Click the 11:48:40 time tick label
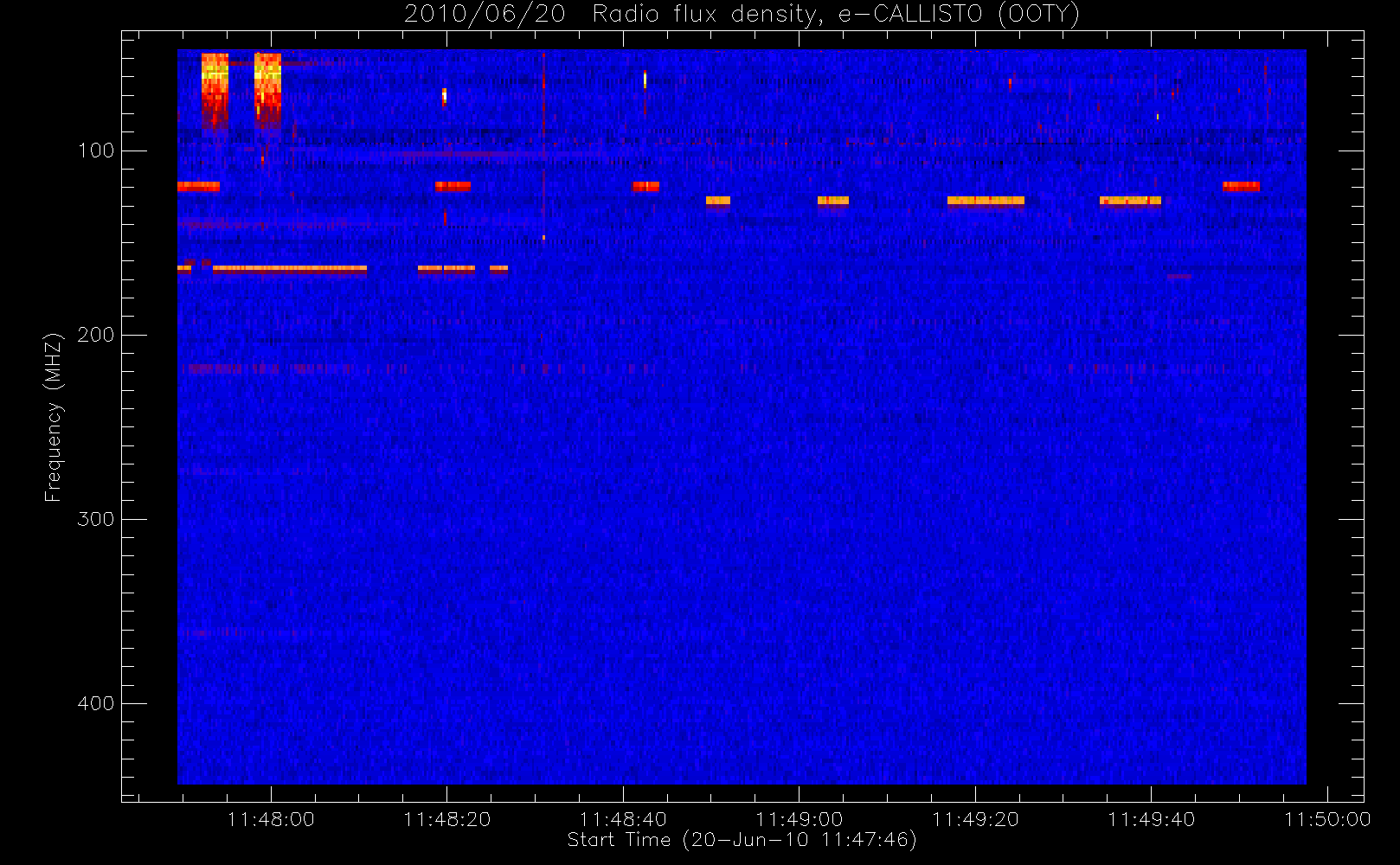Image resolution: width=1400 pixels, height=865 pixels. coord(623,819)
